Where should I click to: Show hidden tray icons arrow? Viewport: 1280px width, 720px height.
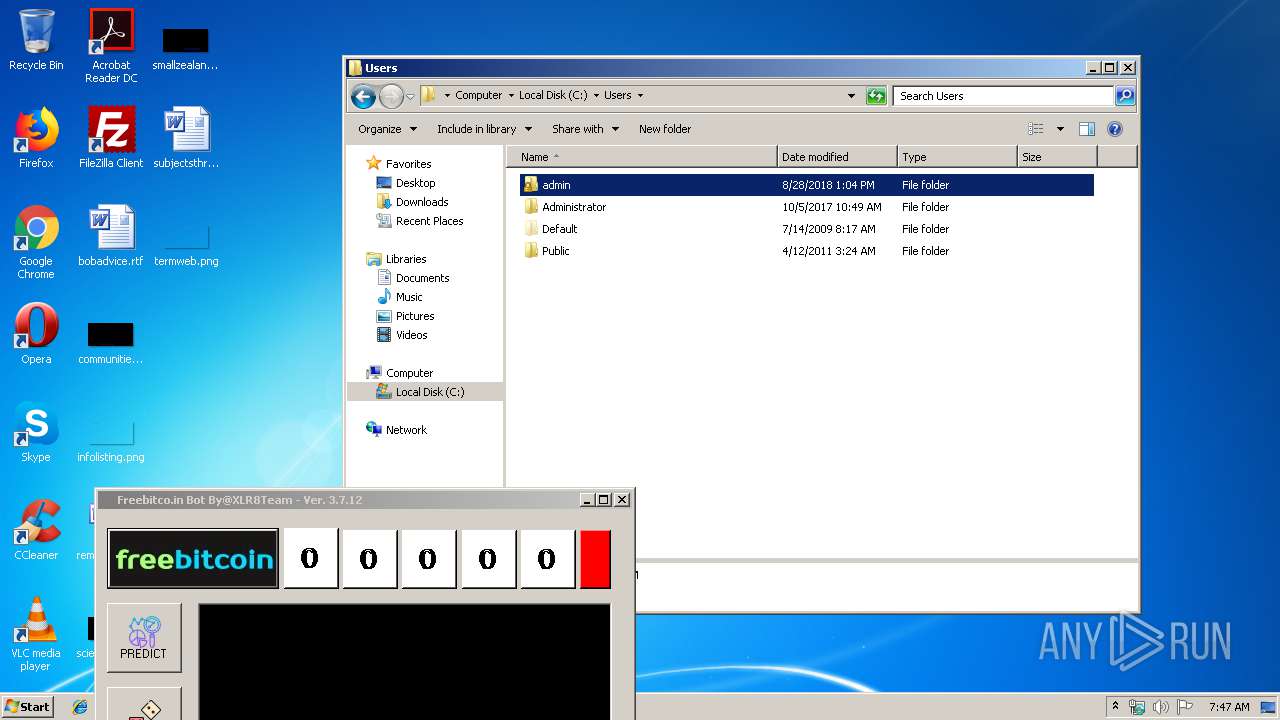click(x=1115, y=707)
